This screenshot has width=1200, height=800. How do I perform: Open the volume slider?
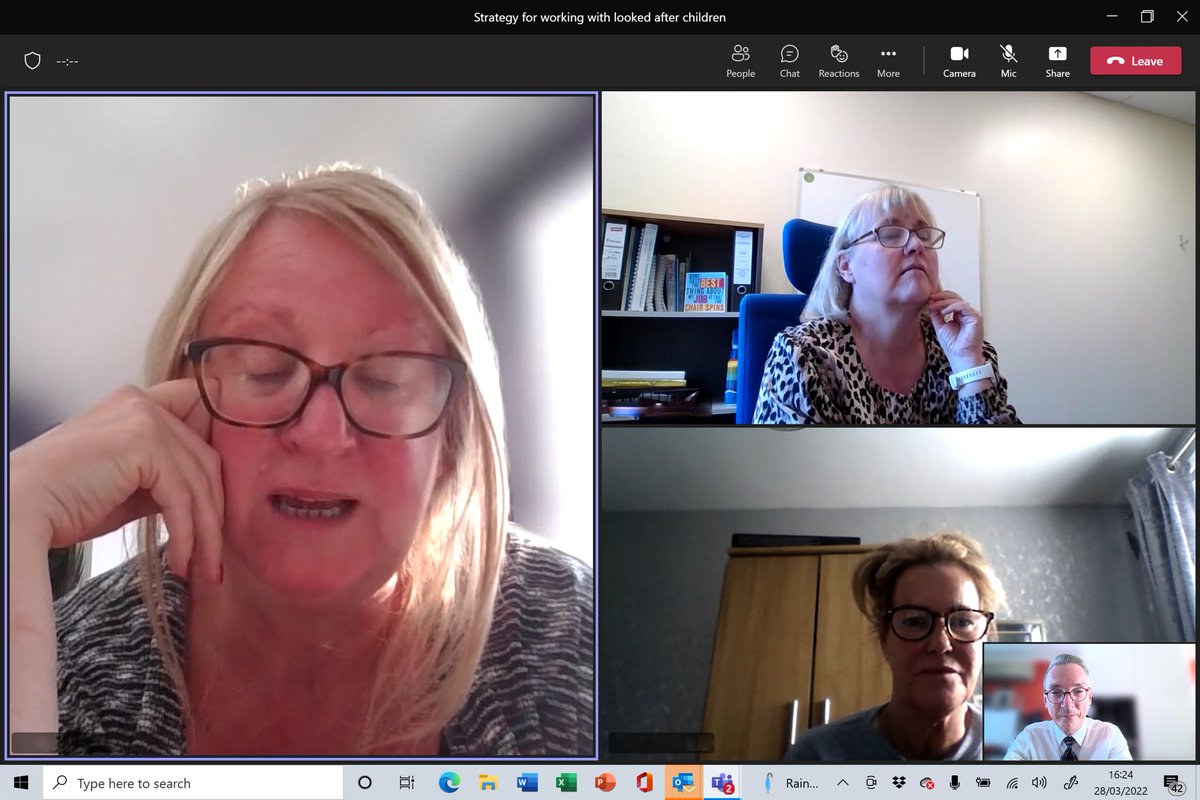(1038, 782)
